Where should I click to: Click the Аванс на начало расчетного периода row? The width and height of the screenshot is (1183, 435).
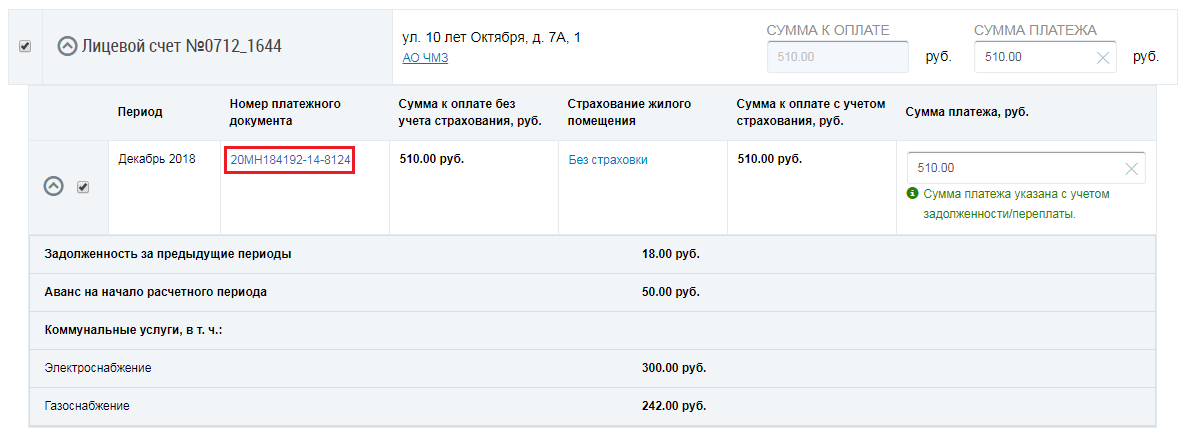pos(156,292)
